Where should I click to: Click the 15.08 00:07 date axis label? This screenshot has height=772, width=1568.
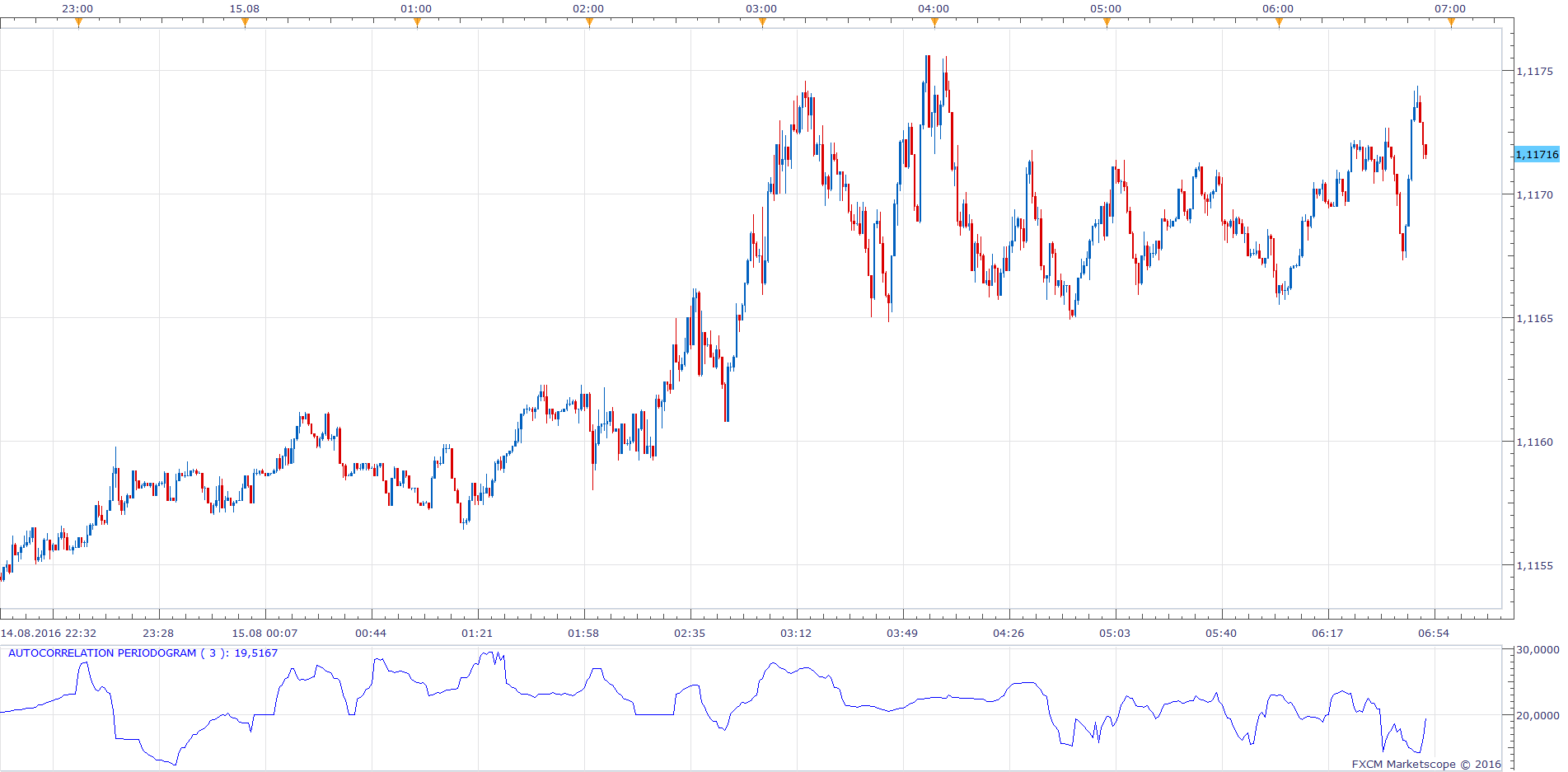264,633
